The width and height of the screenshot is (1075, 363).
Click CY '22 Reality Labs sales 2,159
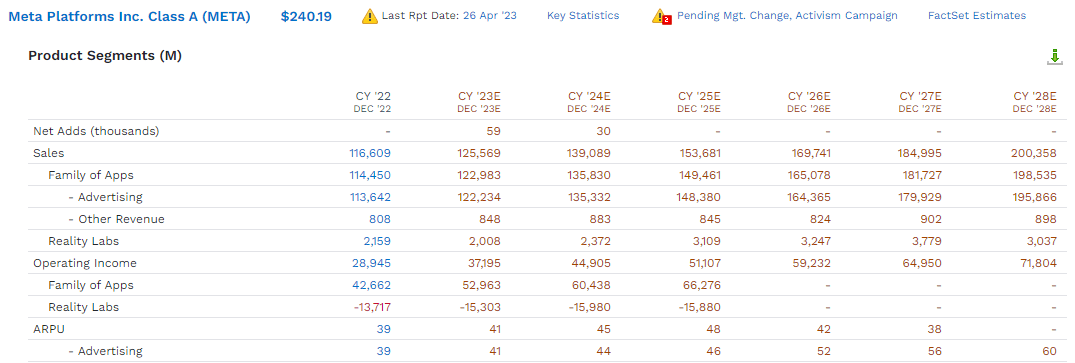tap(376, 241)
